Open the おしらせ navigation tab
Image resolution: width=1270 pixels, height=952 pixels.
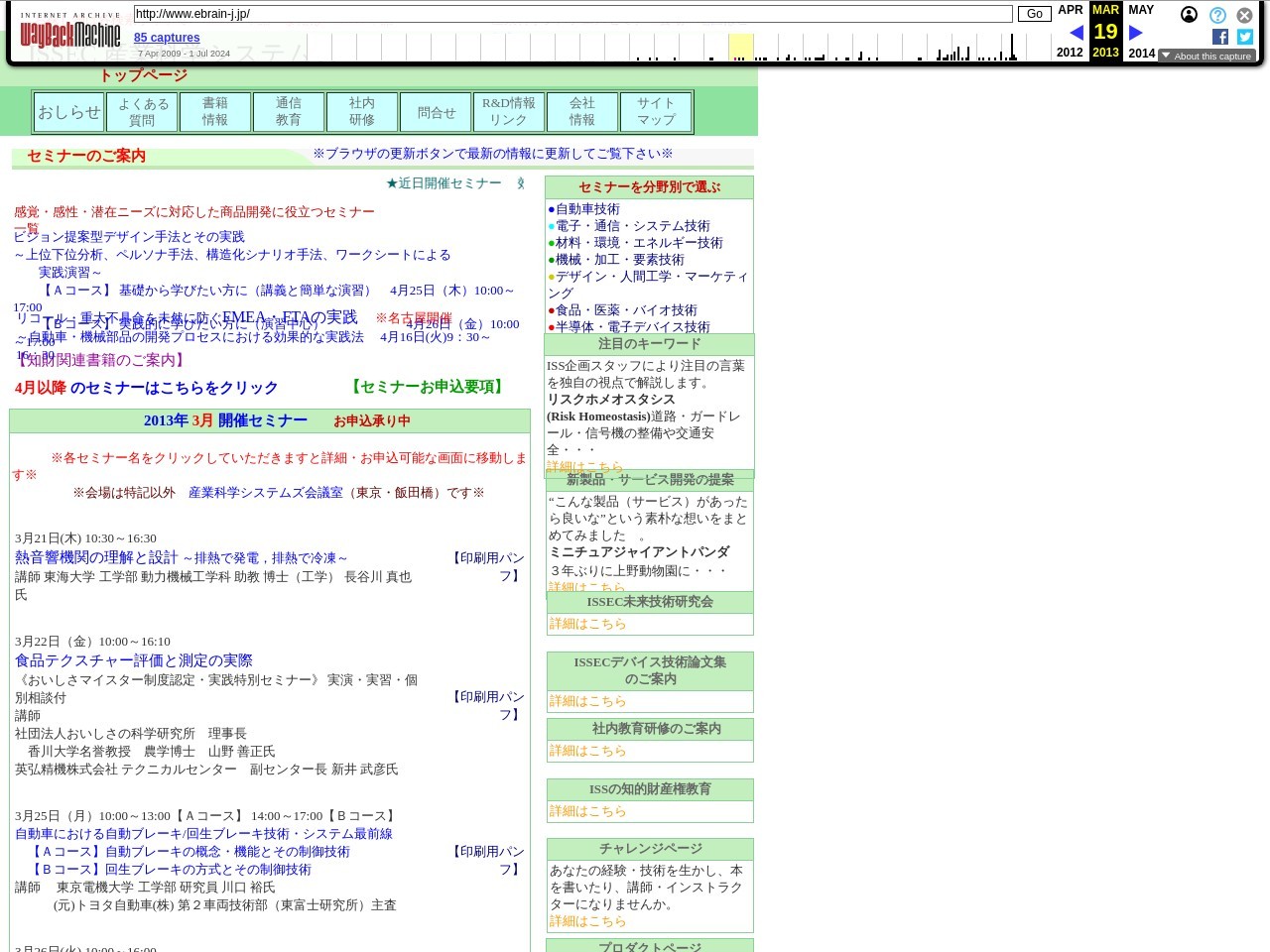click(x=69, y=112)
